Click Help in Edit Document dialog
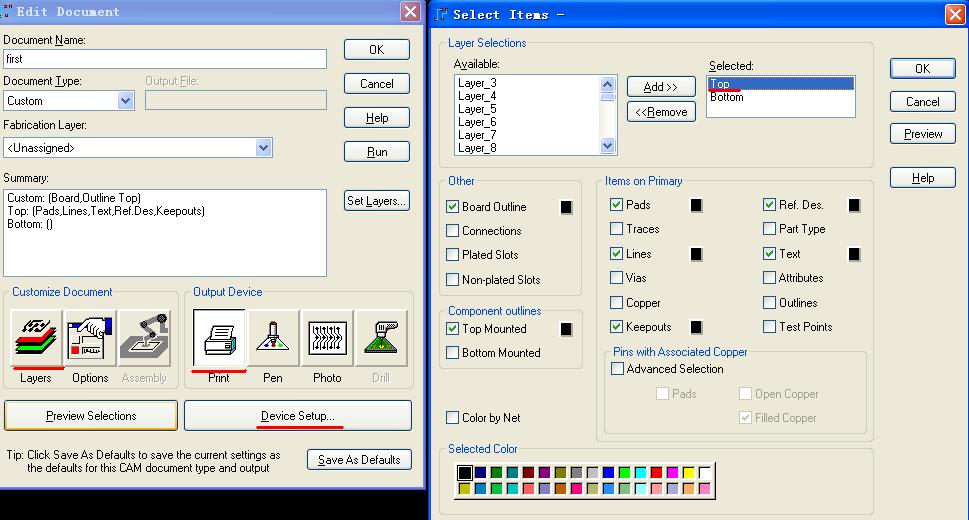969x520 pixels. click(x=376, y=117)
